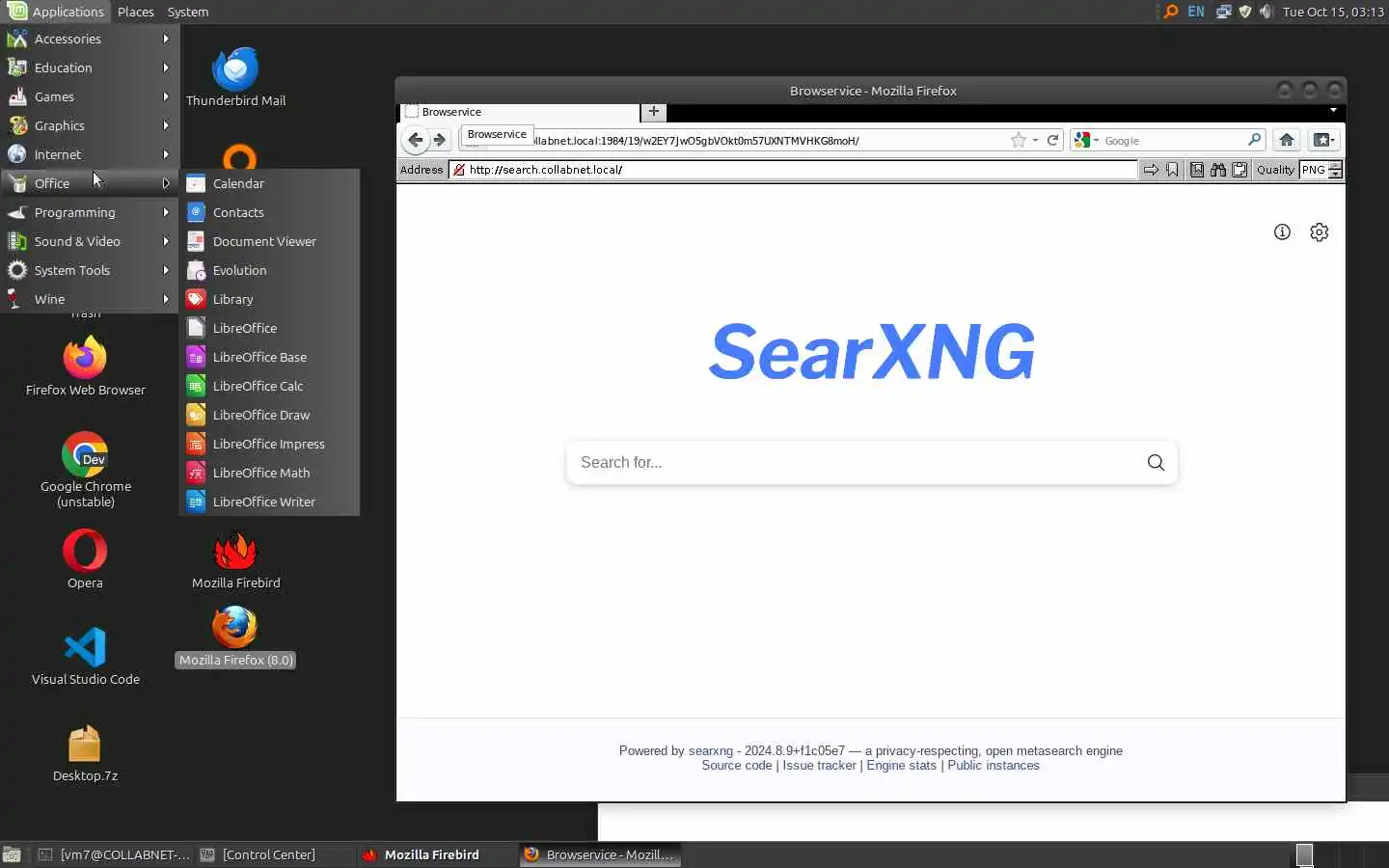Viewport: 1389px width, 868px height.
Task: Expand the Accessories submenu
Action: (x=90, y=39)
